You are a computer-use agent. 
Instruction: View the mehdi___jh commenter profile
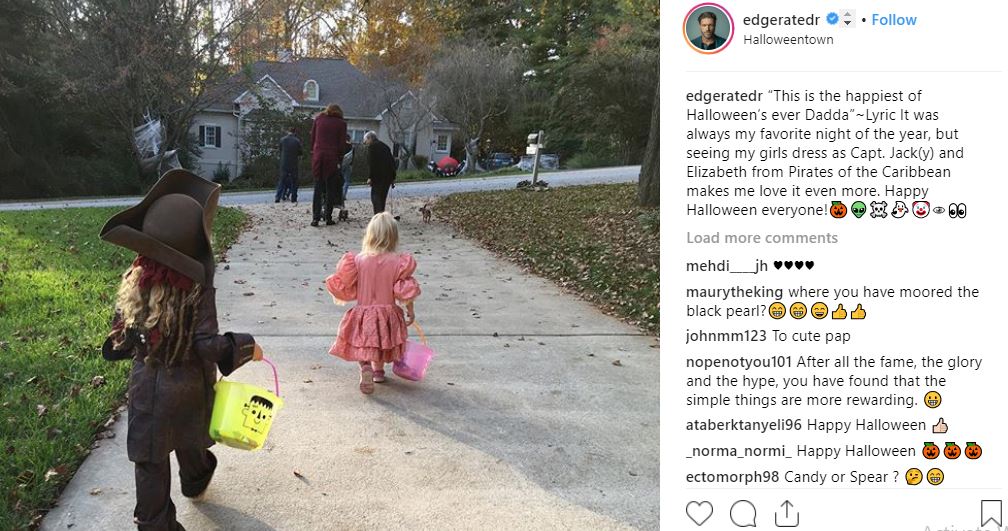(726, 266)
